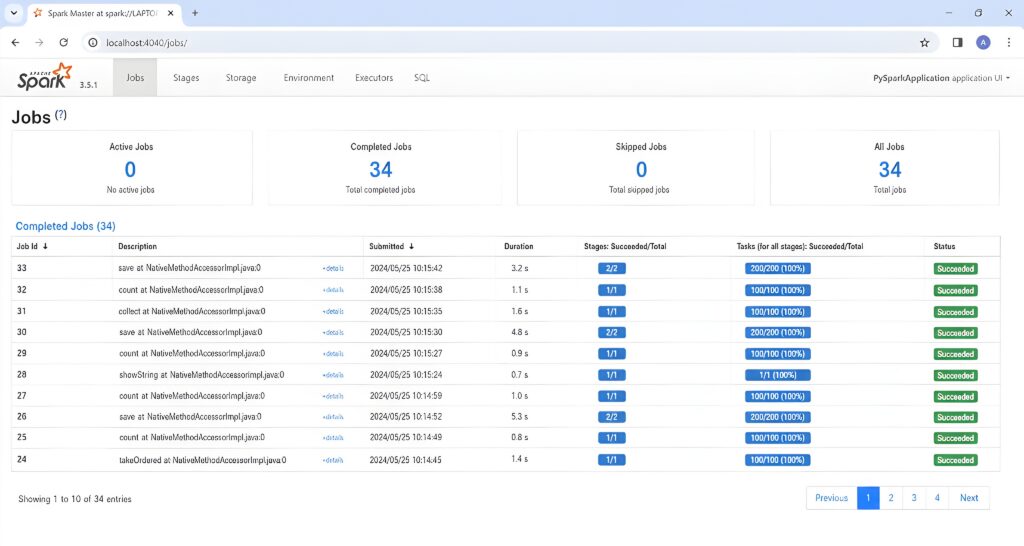The width and height of the screenshot is (1024, 546).
Task: Click the Succeeded status badge for job 32
Action: [955, 290]
